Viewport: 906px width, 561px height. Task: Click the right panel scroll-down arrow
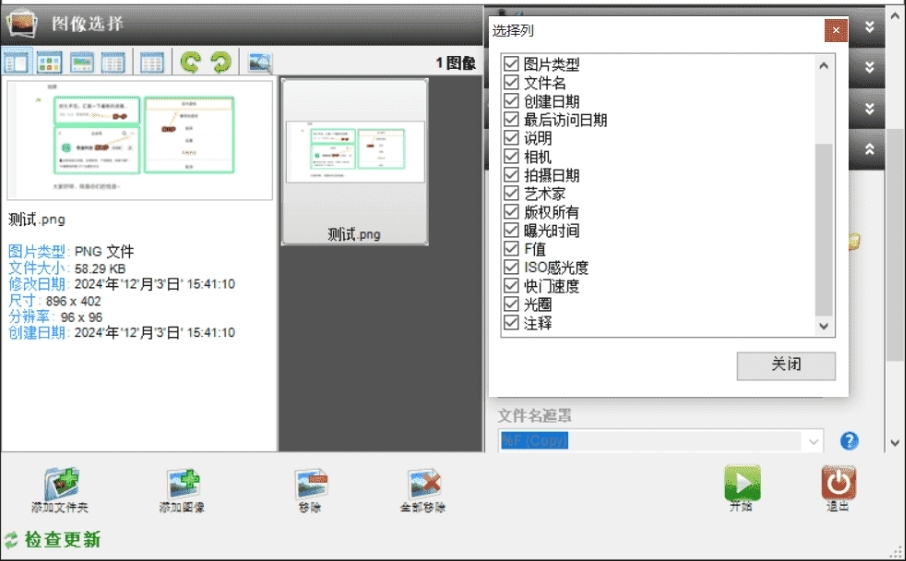(895, 443)
